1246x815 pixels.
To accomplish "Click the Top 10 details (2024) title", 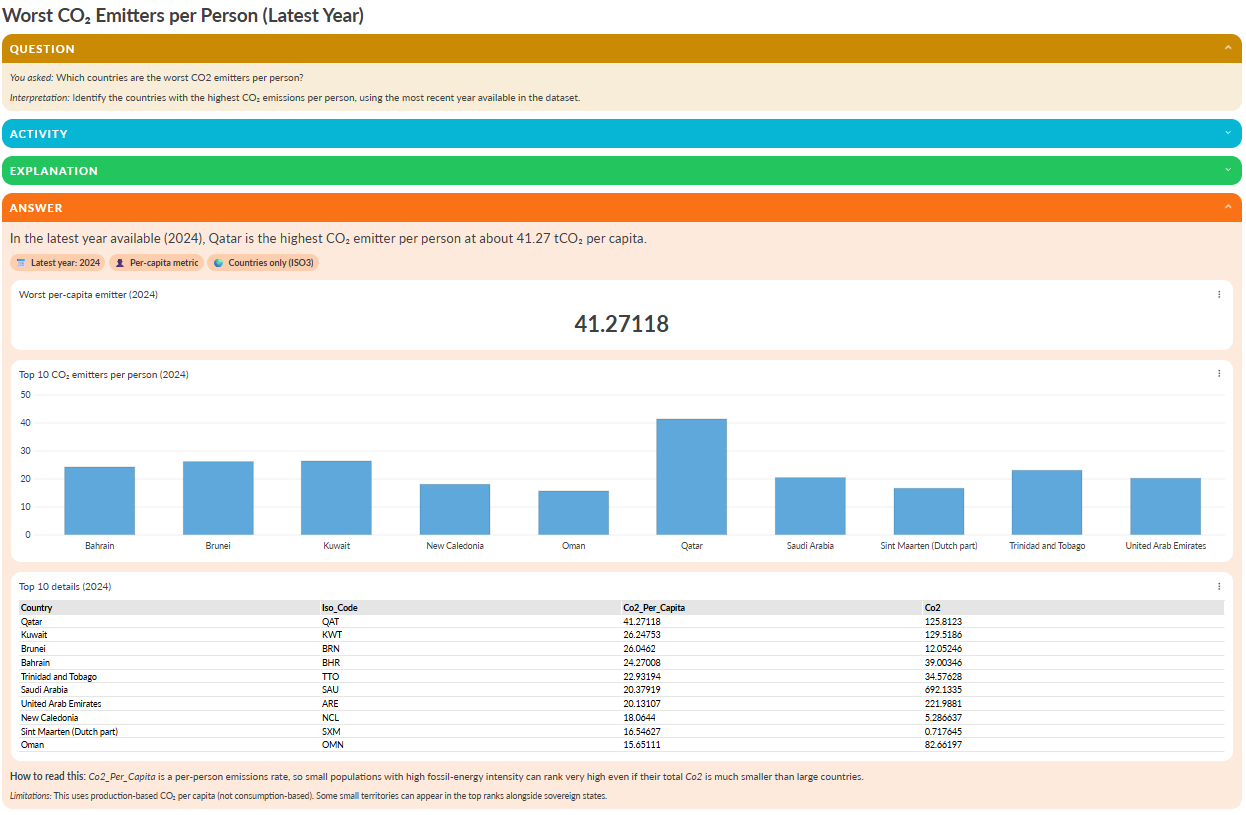I will pos(65,587).
